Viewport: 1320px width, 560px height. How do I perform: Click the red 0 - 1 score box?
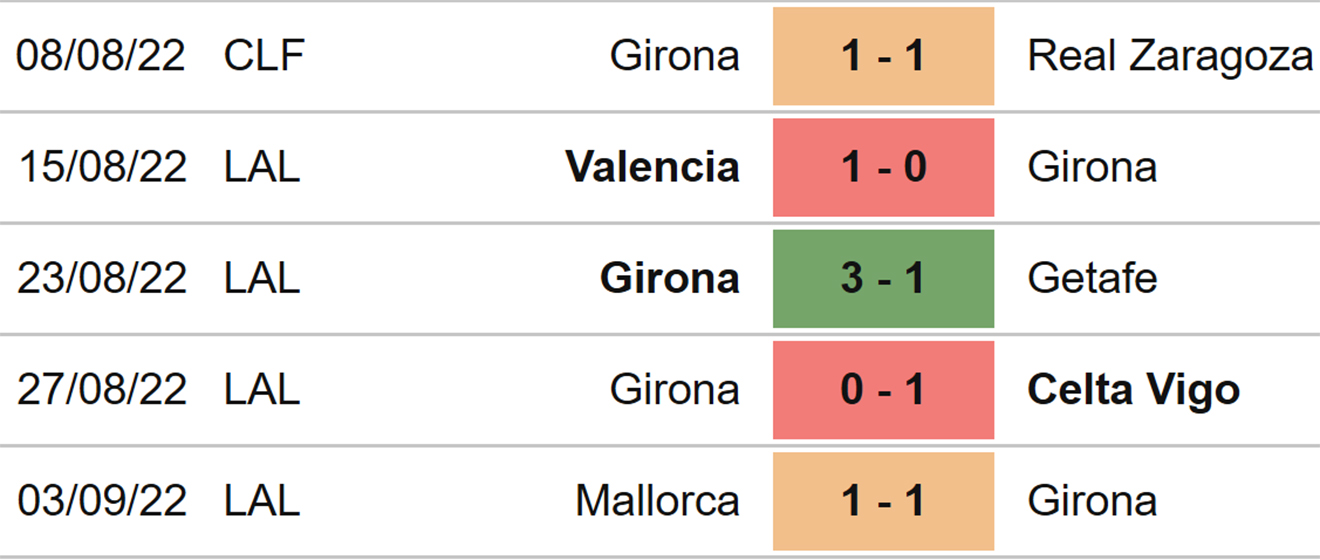point(883,389)
